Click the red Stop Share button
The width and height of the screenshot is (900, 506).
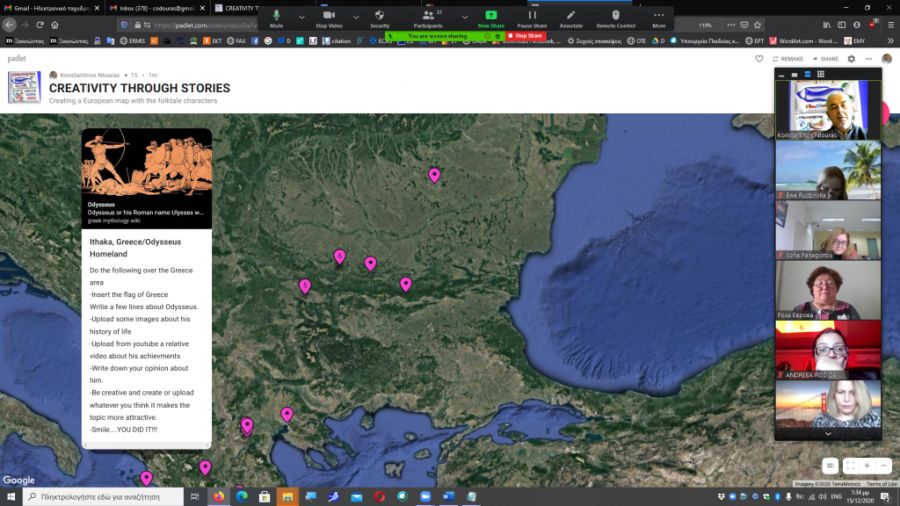[x=525, y=36]
